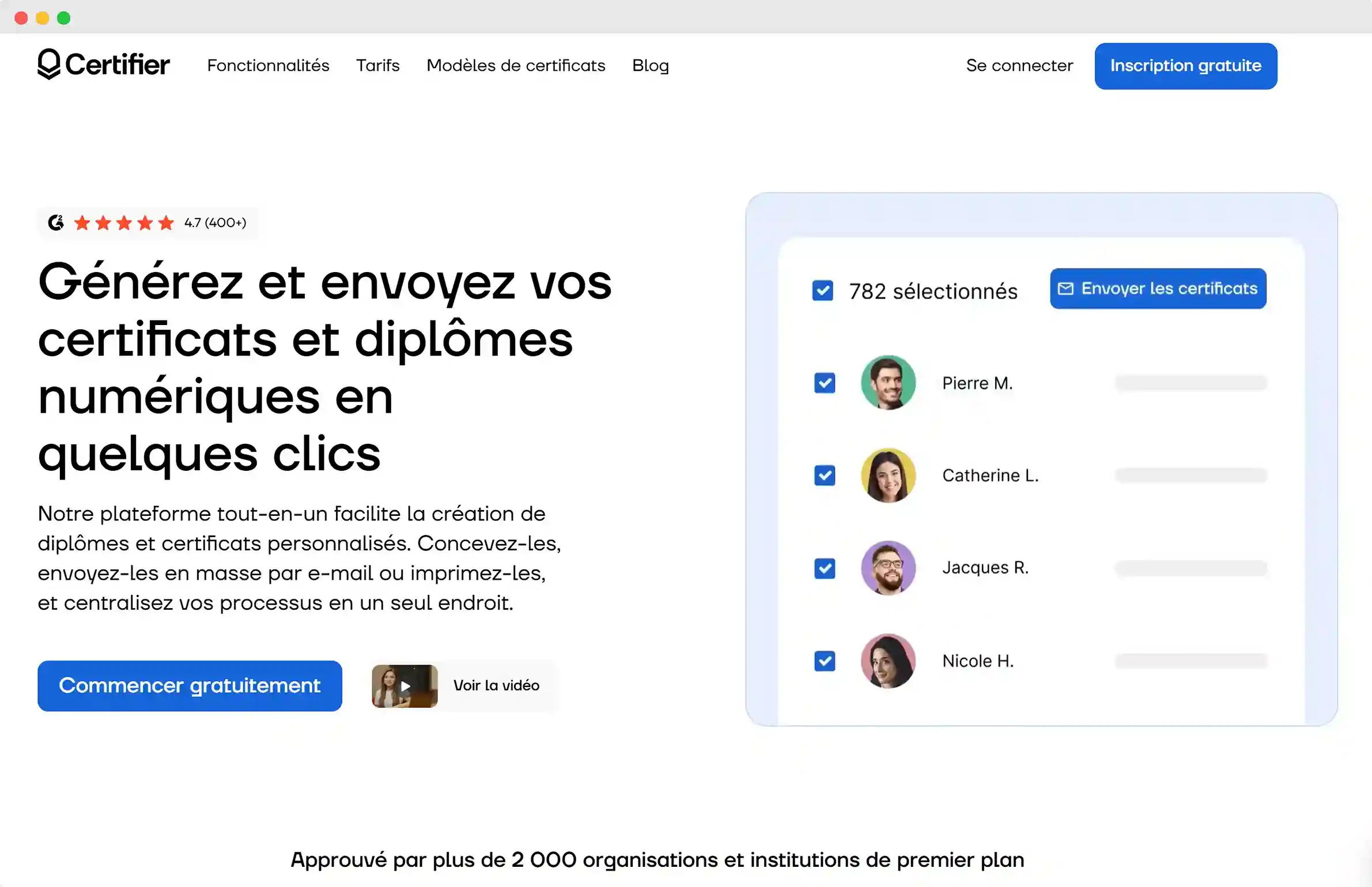Click the G2 review badge icon
Image resolution: width=1372 pixels, height=887 pixels.
56,222
